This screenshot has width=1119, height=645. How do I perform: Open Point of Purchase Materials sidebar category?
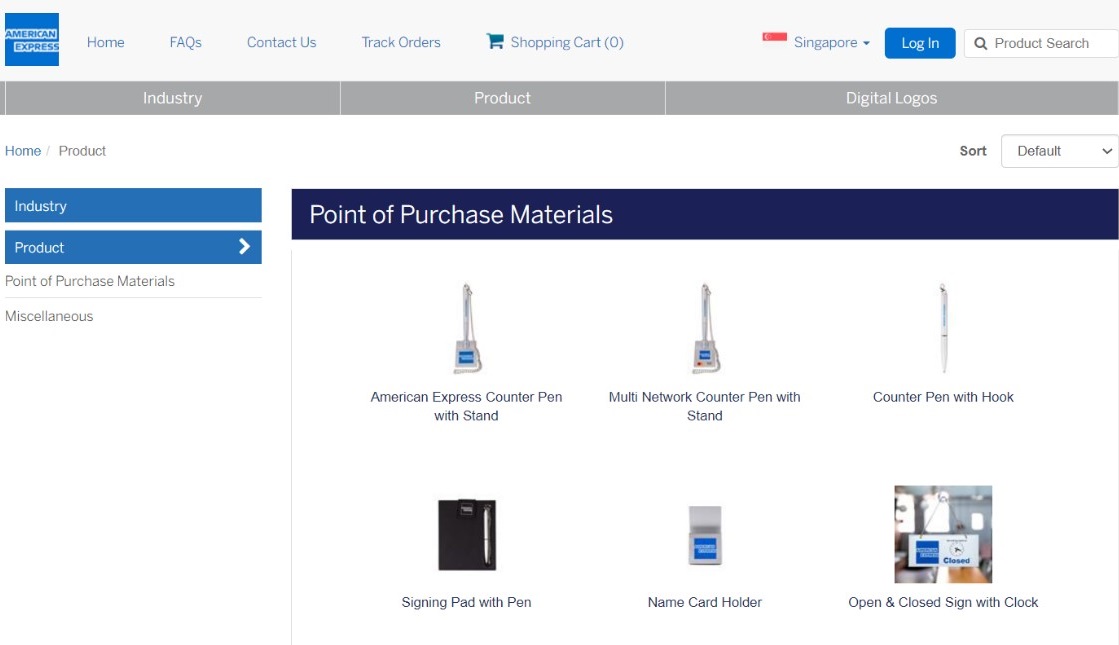pos(90,281)
